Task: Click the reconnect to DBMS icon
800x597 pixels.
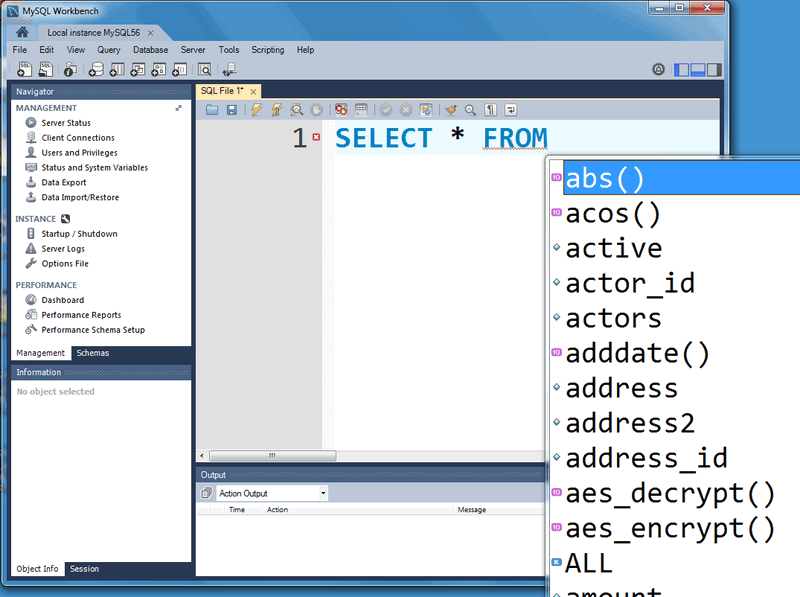Action: coord(230,69)
